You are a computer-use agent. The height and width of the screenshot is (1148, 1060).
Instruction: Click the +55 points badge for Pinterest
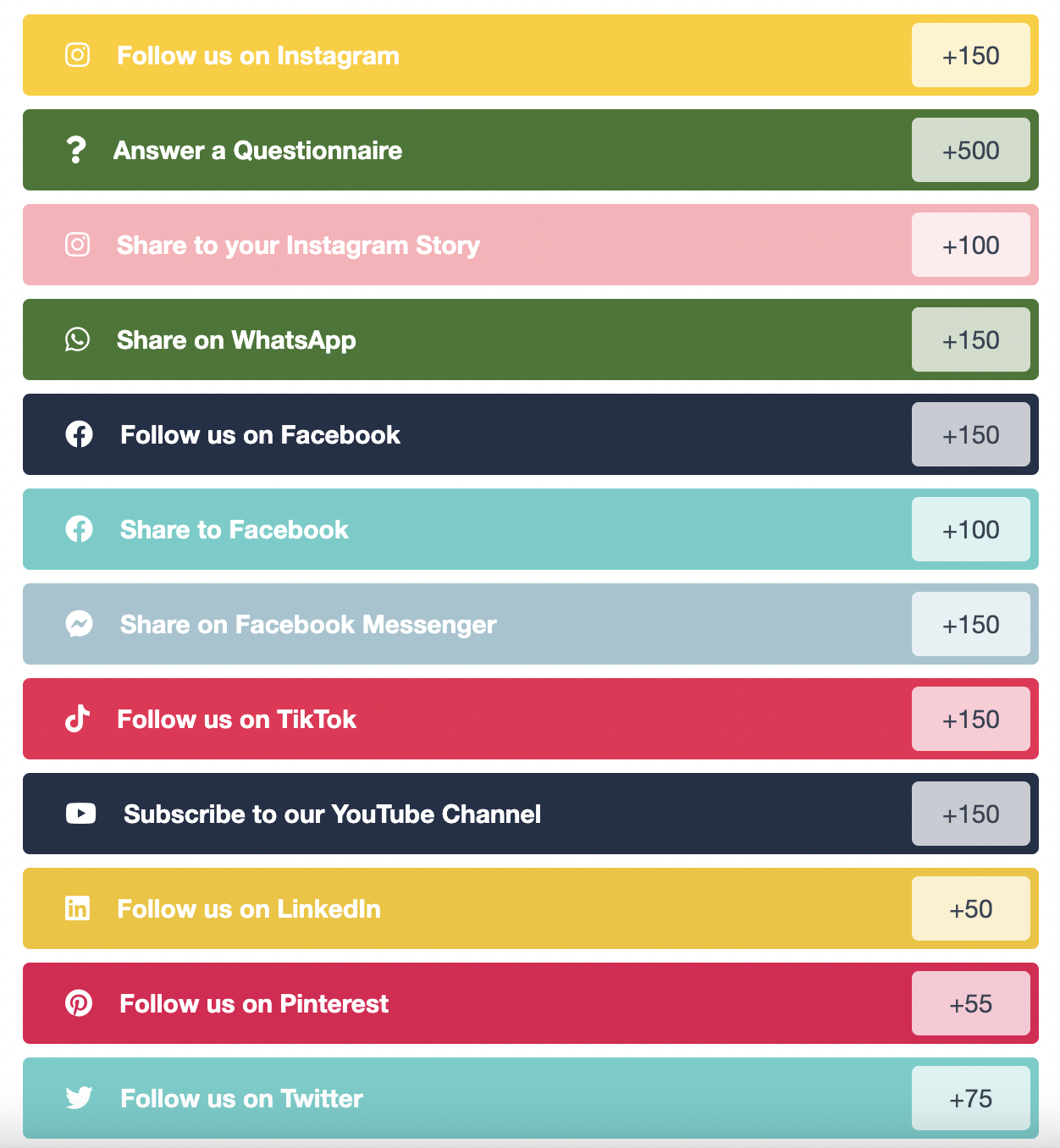[970, 1003]
